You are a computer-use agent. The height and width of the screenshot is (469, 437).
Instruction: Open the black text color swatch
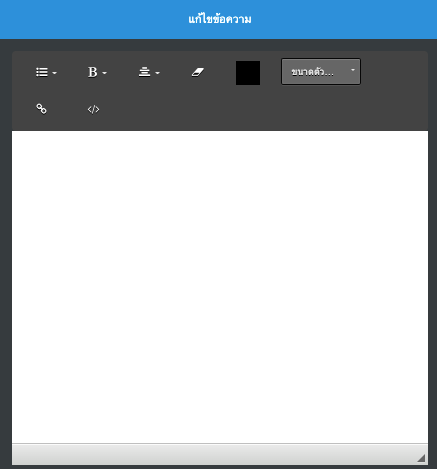point(248,73)
